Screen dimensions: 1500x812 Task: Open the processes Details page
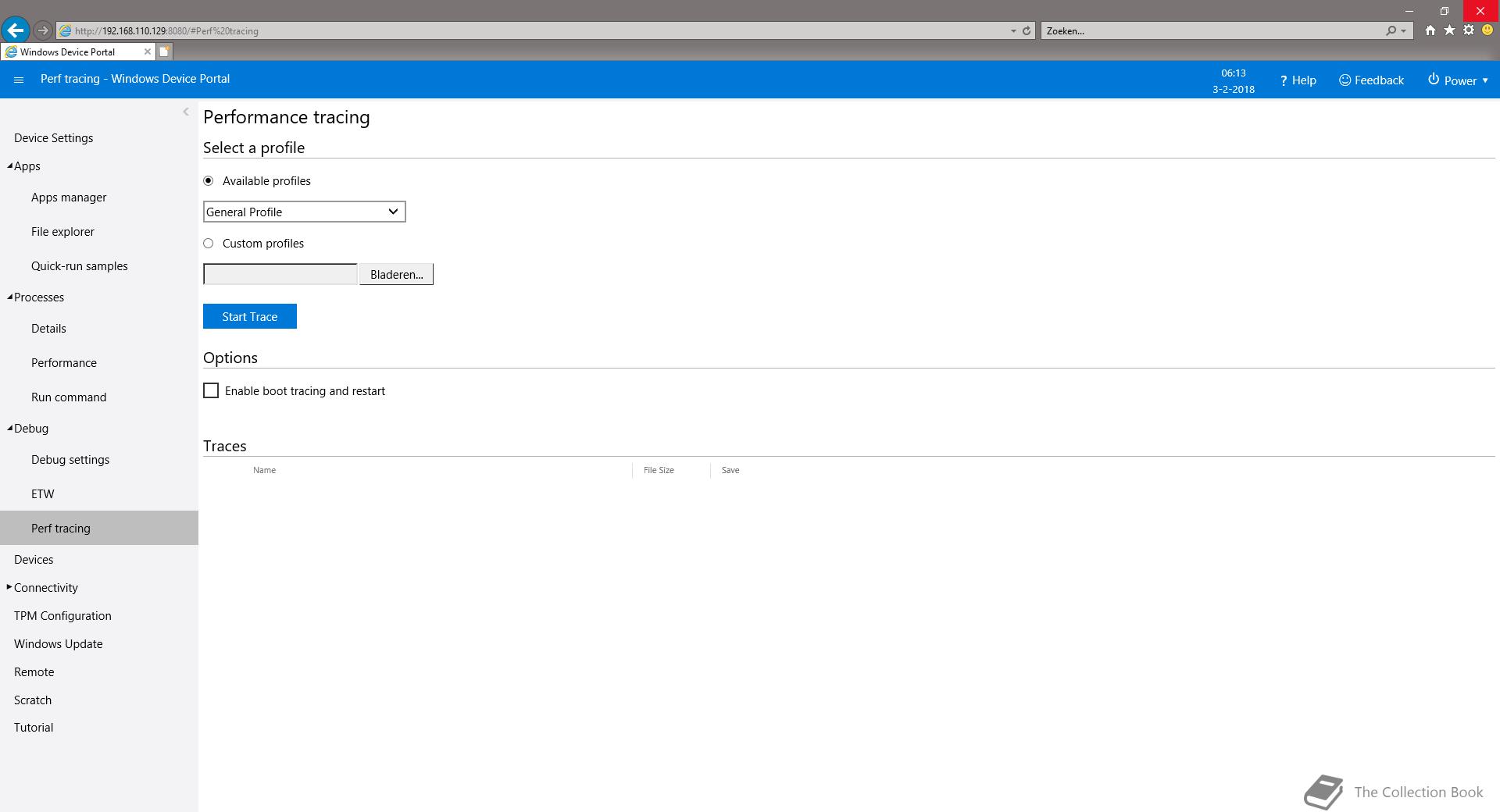[48, 329]
